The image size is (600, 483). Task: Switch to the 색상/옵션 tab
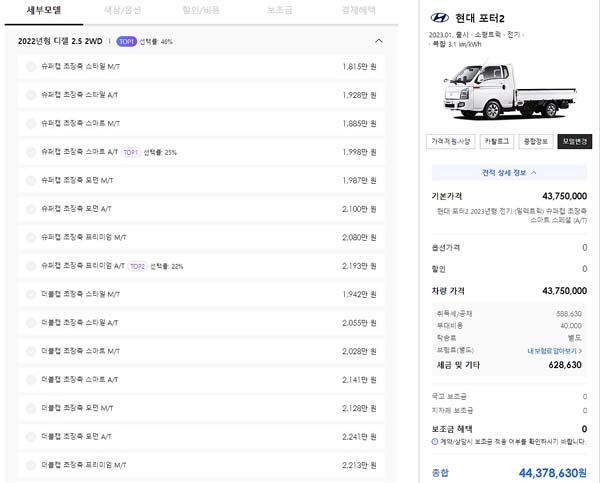(122, 10)
